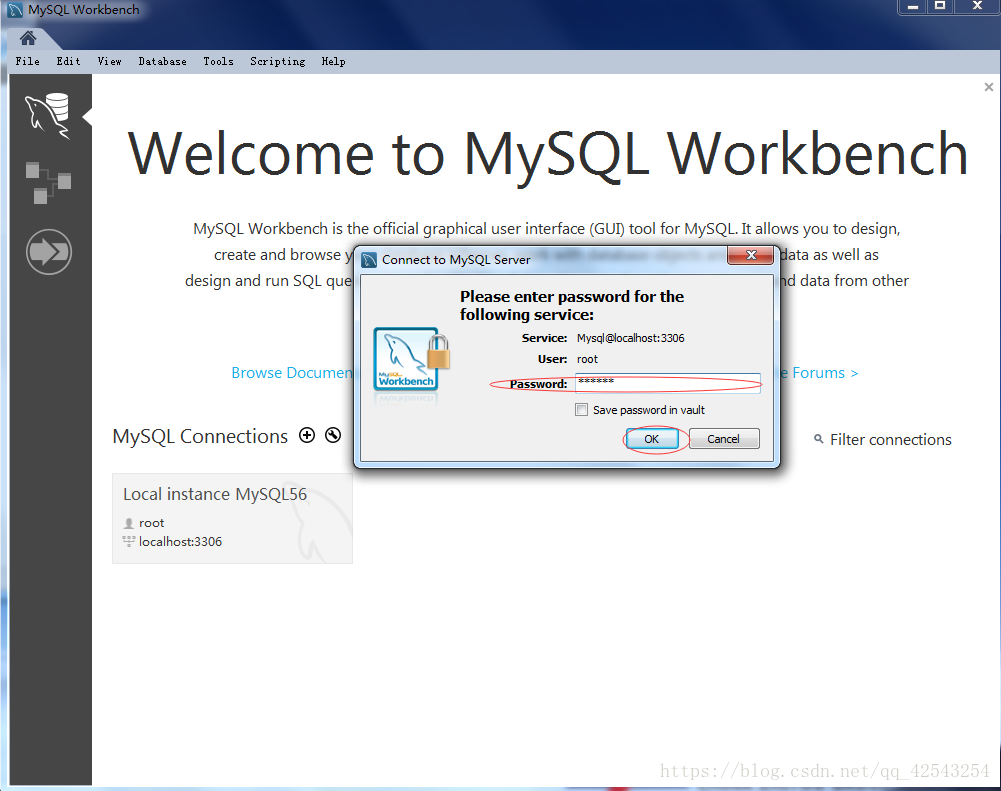Click the dialog title bar dolphin icon
The width and height of the screenshot is (1001, 791).
369,260
